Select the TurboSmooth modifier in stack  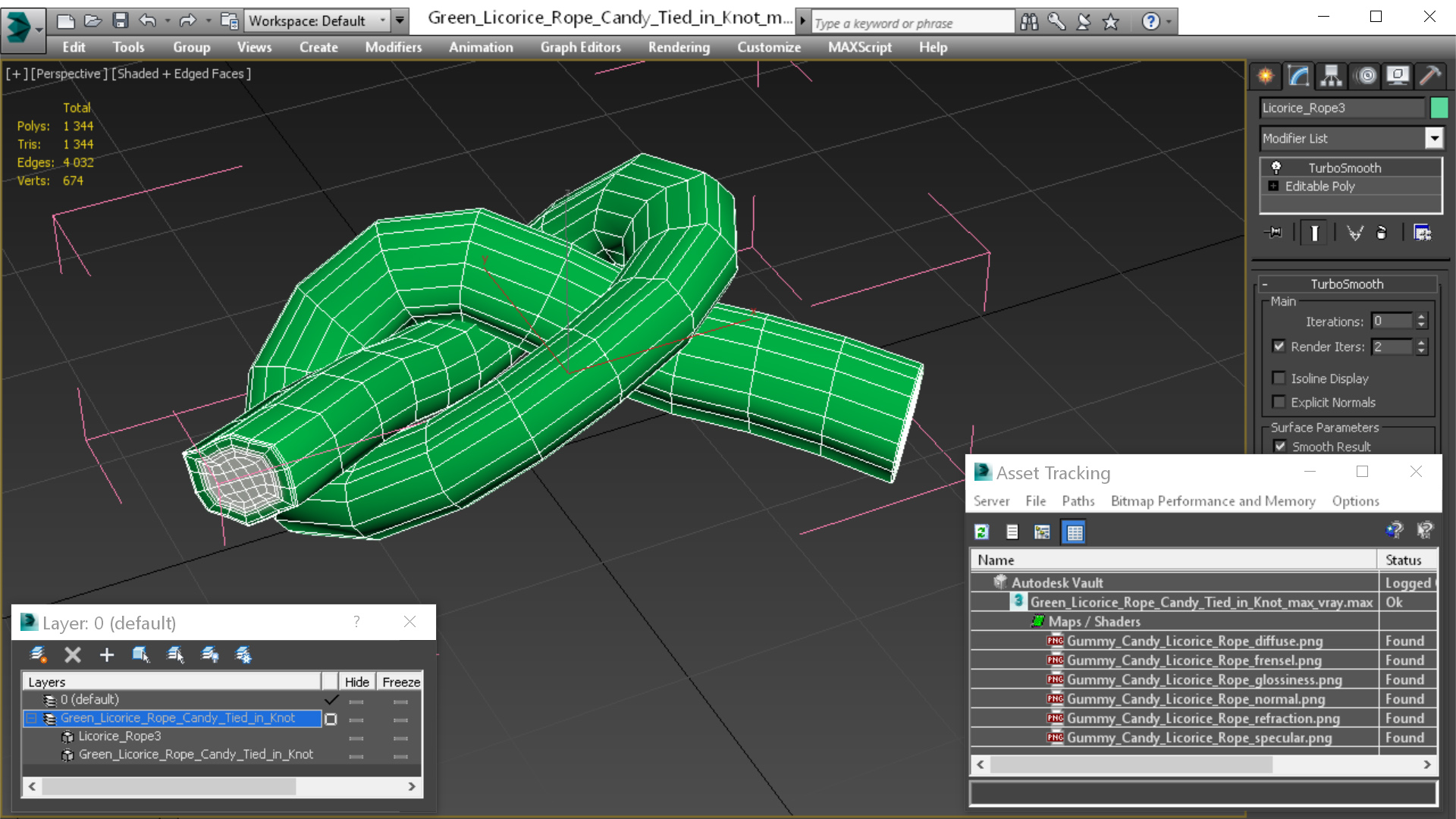1344,168
